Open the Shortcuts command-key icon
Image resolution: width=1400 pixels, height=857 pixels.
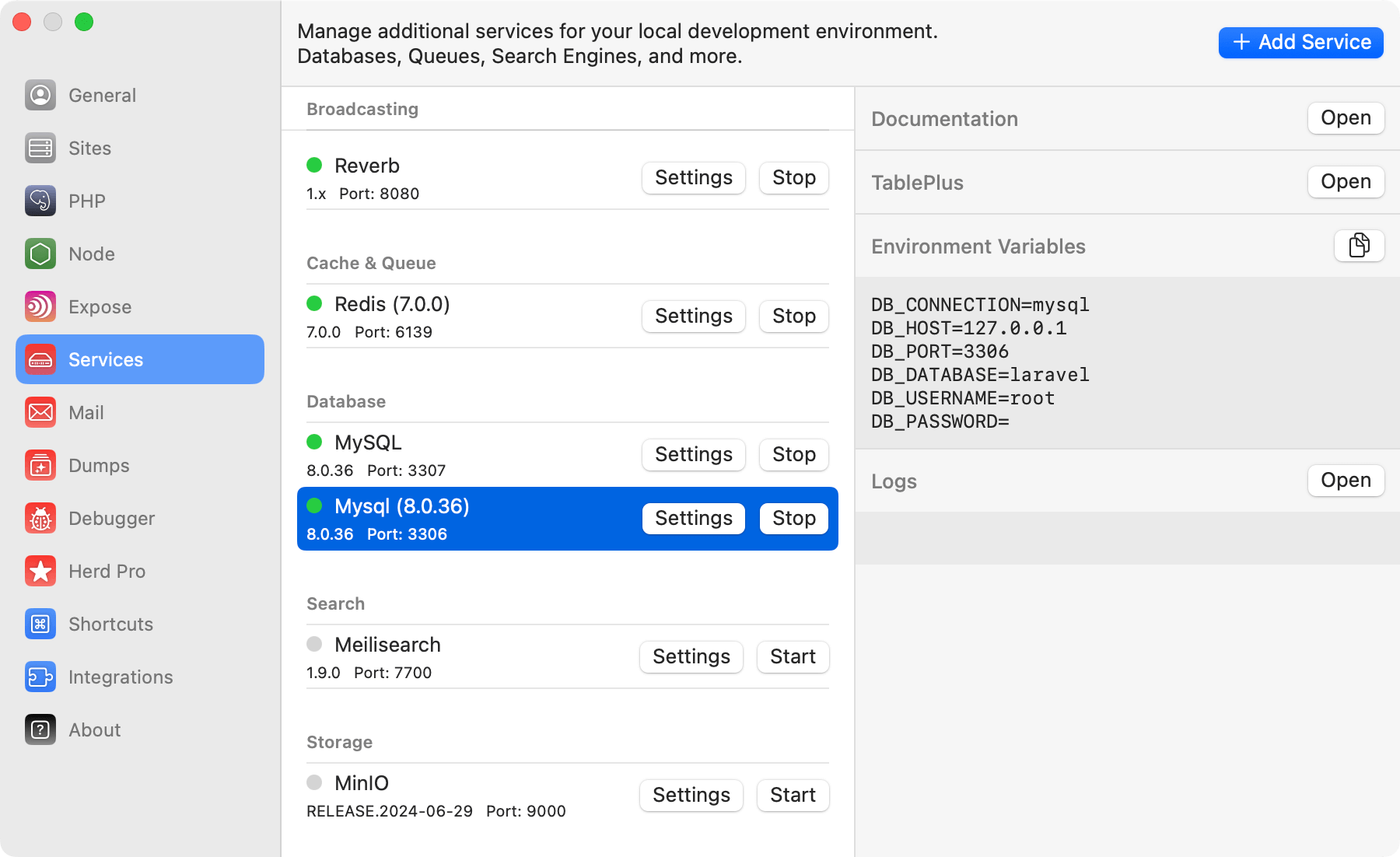tap(40, 624)
